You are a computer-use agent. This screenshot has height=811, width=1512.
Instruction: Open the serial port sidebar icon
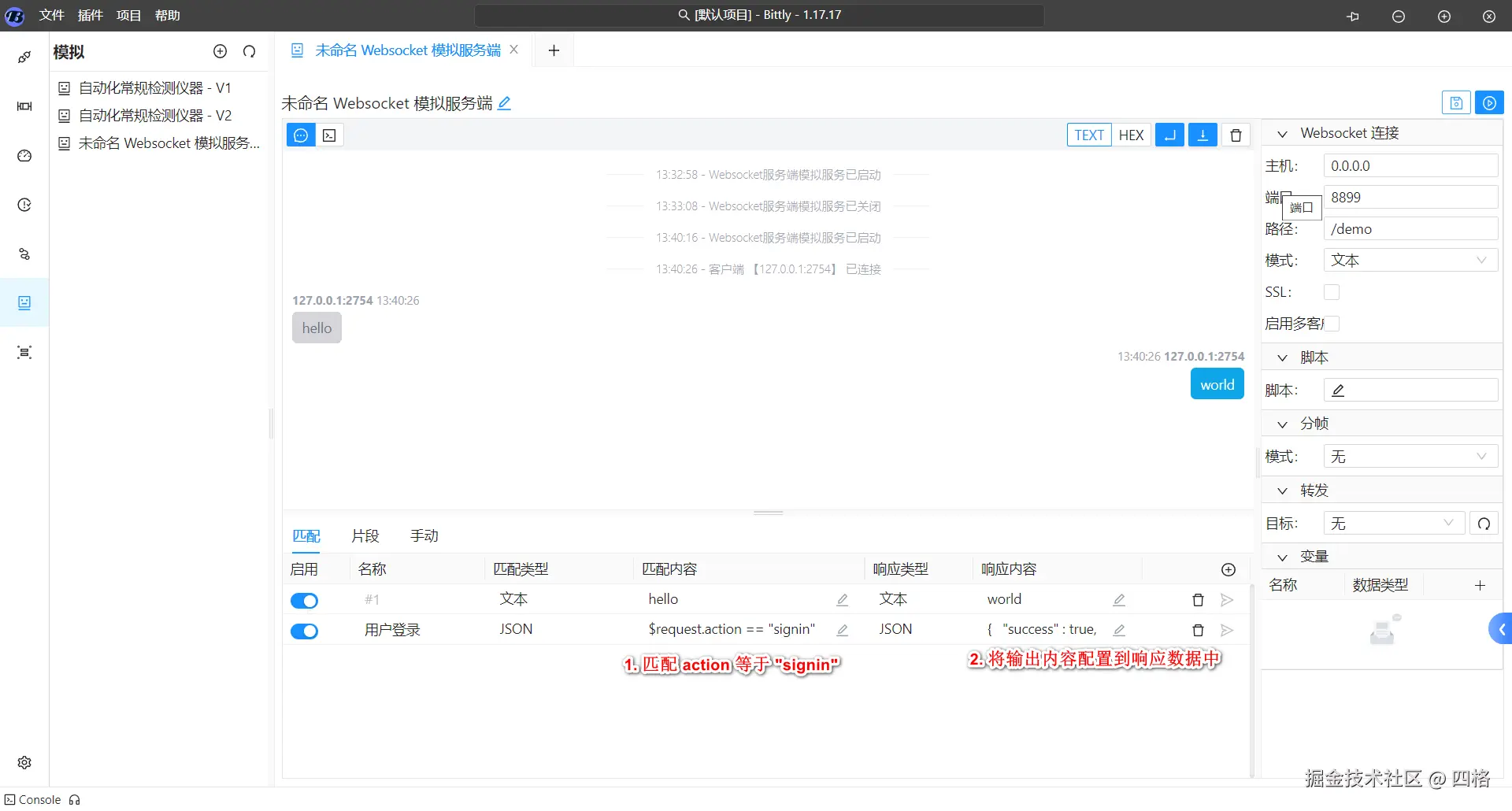[24, 106]
